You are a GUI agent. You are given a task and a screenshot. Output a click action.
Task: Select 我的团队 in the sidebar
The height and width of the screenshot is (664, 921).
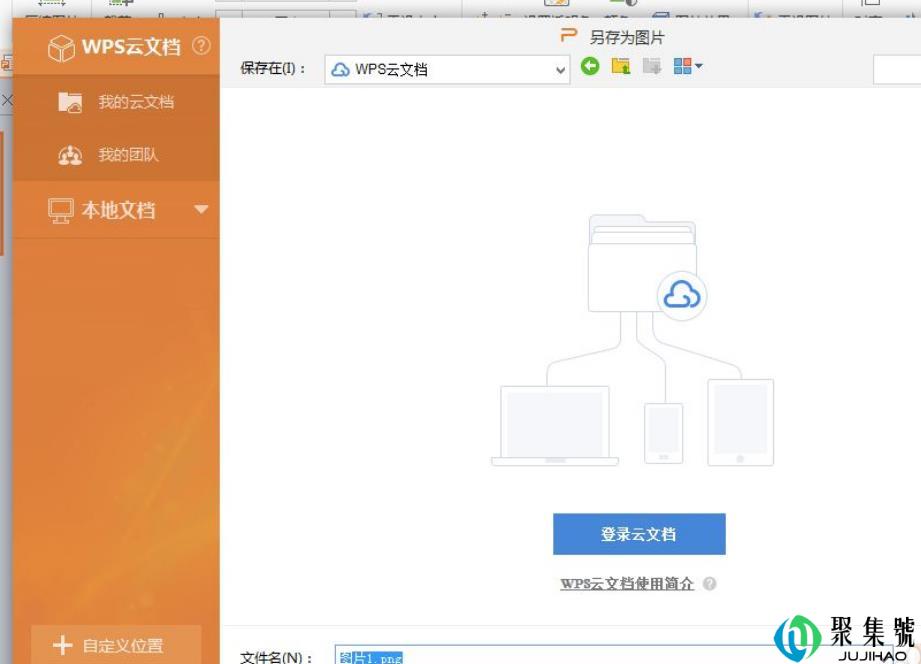pos(128,156)
